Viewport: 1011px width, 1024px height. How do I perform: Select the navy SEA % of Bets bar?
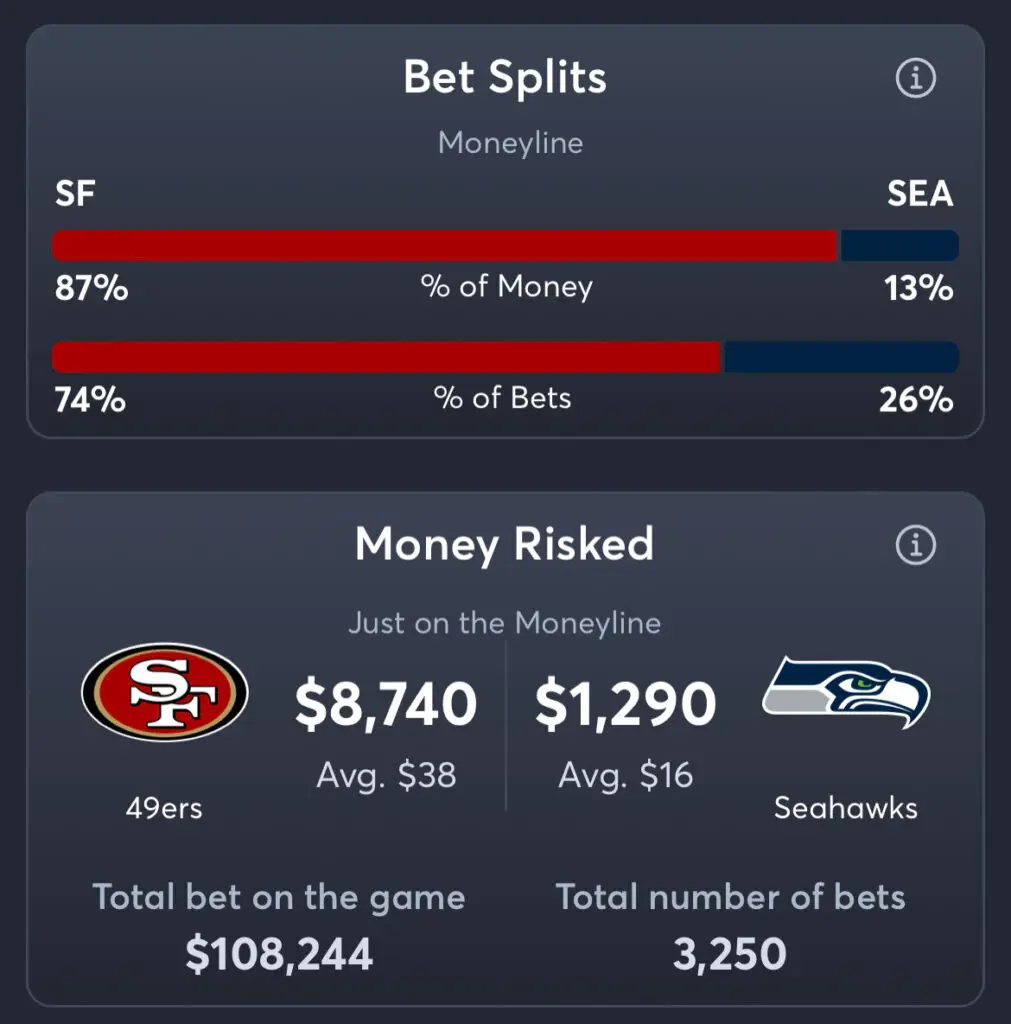[x=842, y=357]
